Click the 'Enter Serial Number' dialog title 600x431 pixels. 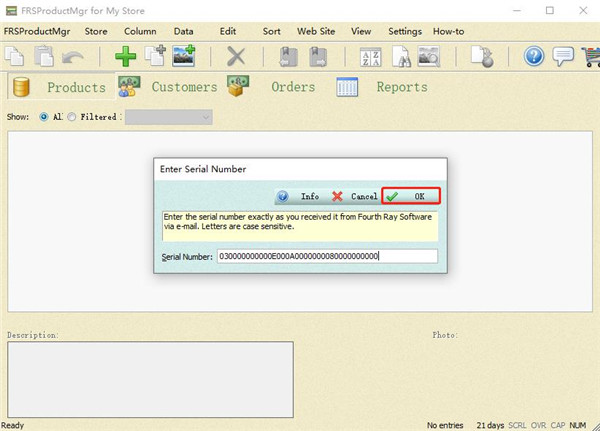pyautogui.click(x=203, y=169)
